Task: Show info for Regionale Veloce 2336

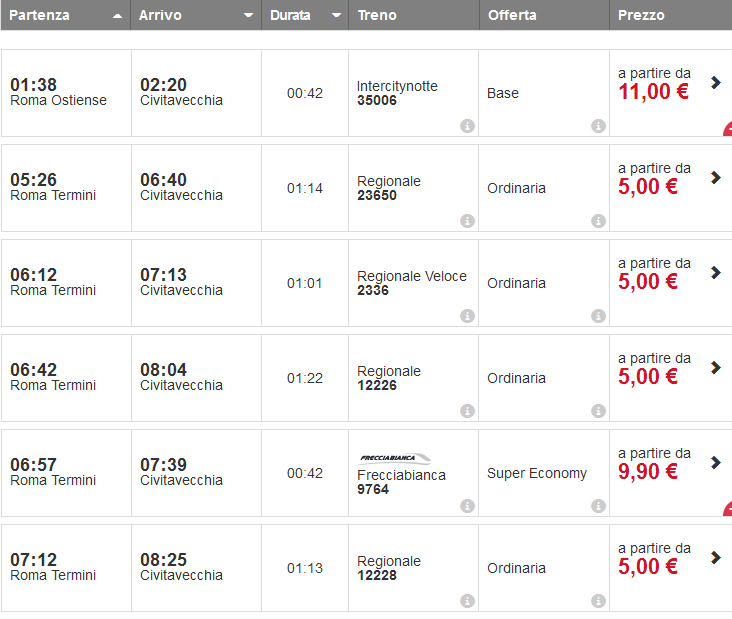Action: [x=467, y=316]
